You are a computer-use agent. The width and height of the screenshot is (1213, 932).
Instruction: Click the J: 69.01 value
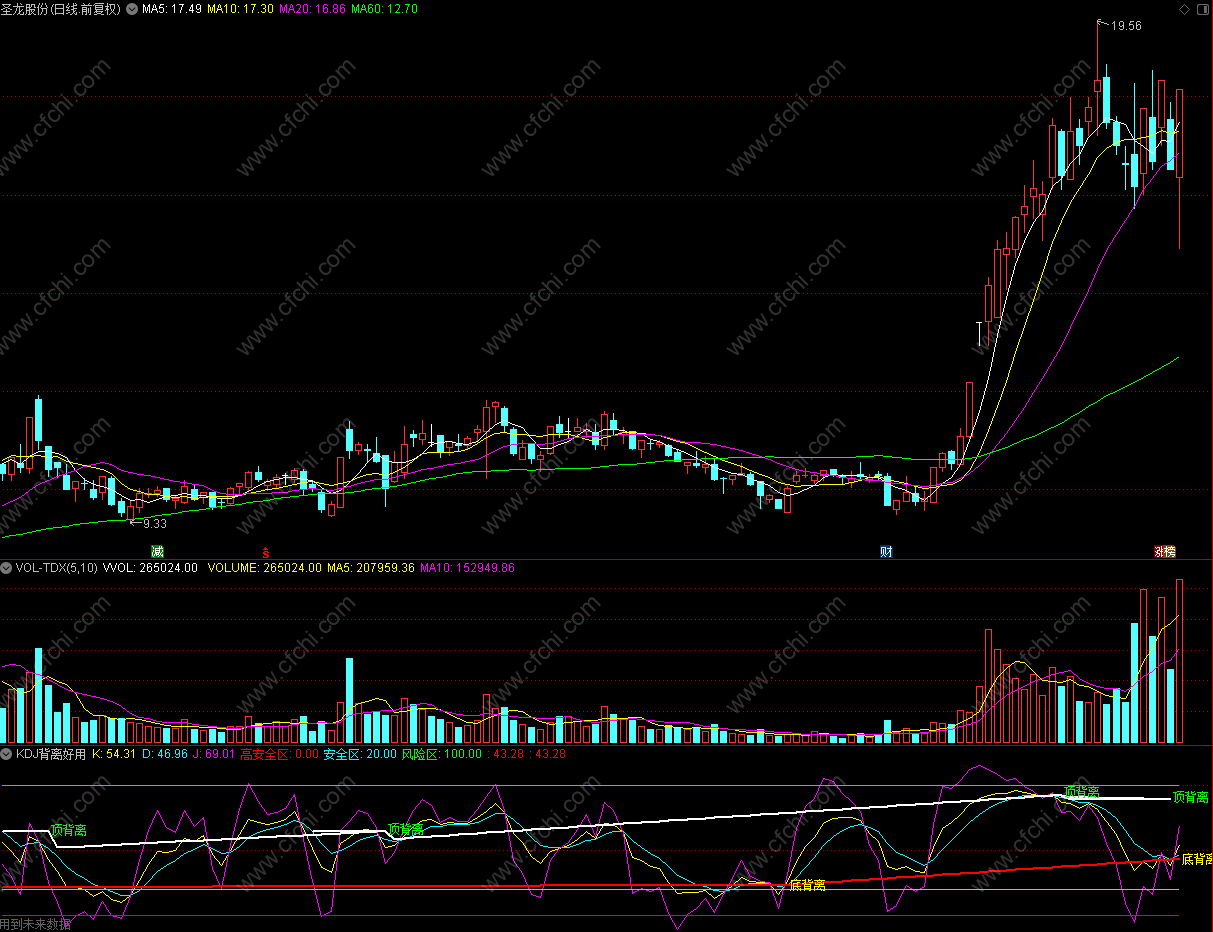[215, 754]
